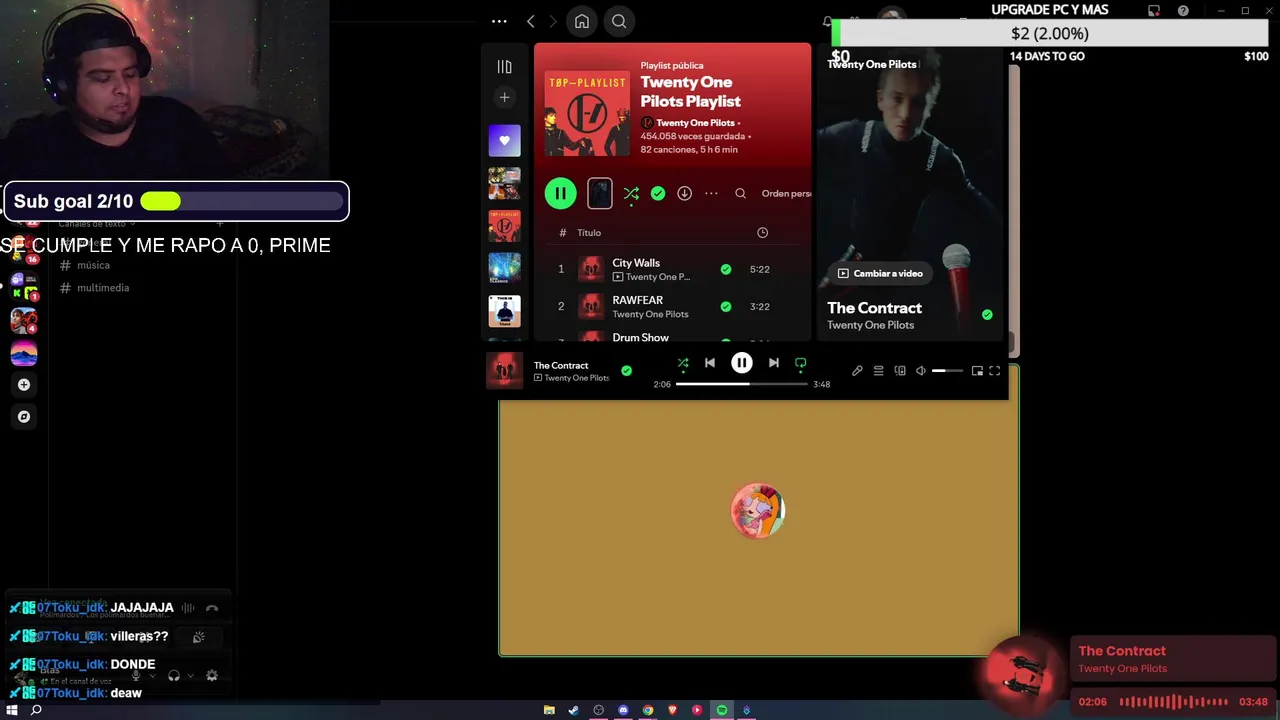Select the Drum Show track title
The height and width of the screenshot is (720, 1280).
click(x=640, y=337)
